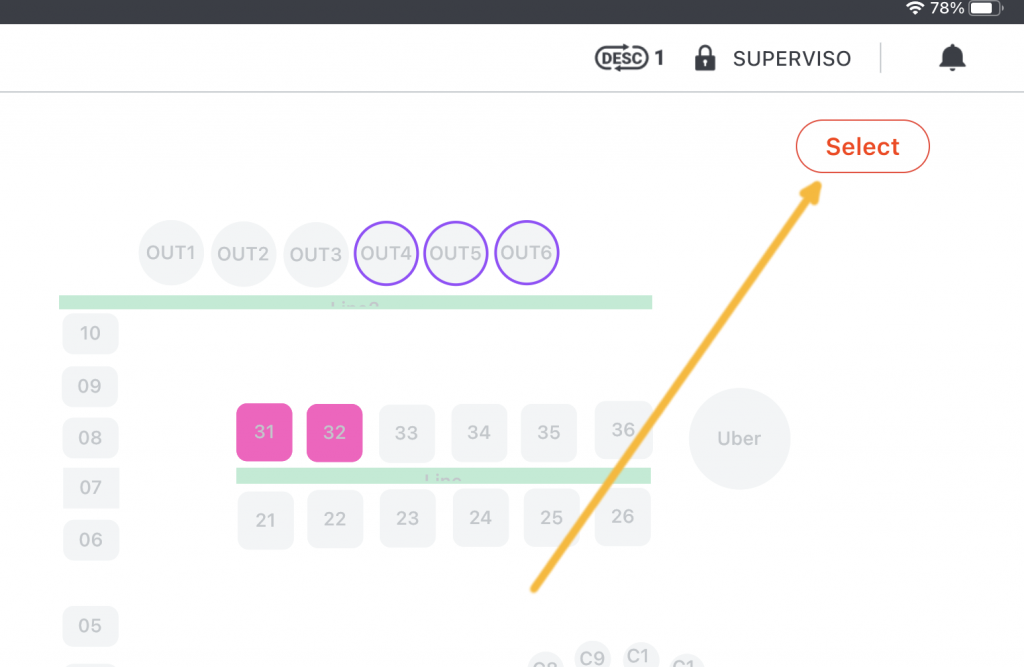This screenshot has height=667, width=1024.
Task: Click the red Select button
Action: pyautogui.click(x=862, y=146)
